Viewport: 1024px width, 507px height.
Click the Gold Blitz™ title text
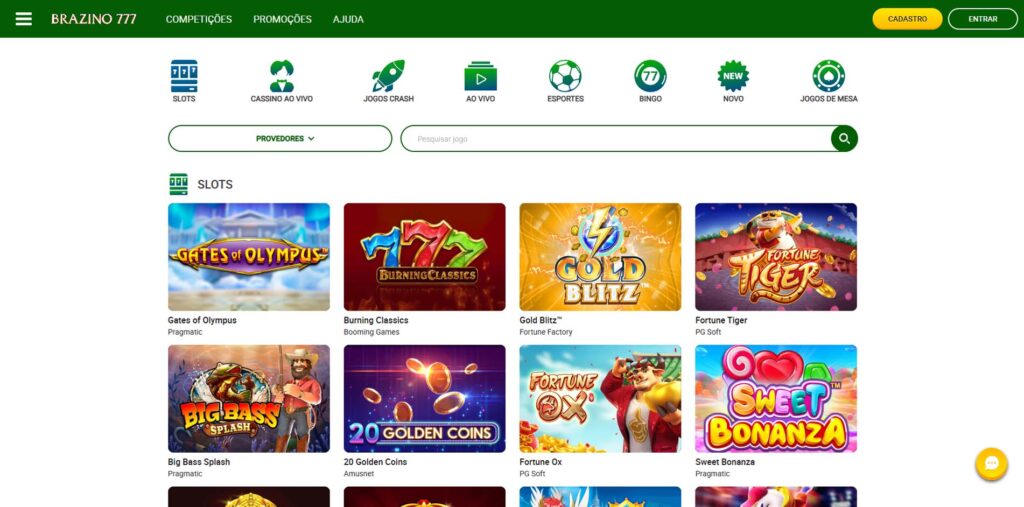point(541,320)
